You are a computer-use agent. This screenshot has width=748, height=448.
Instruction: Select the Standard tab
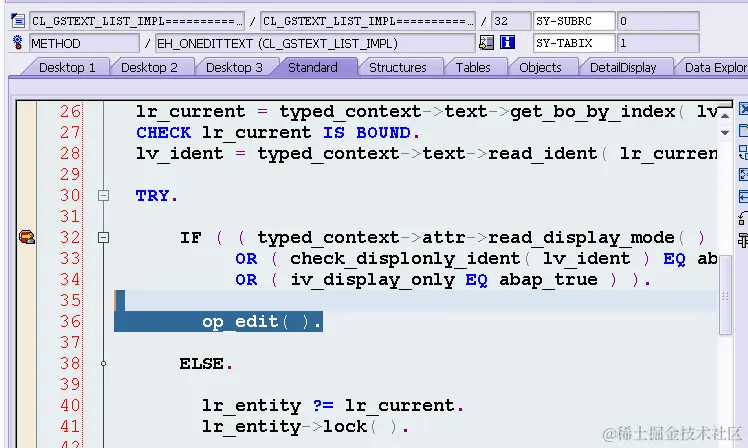(313, 67)
